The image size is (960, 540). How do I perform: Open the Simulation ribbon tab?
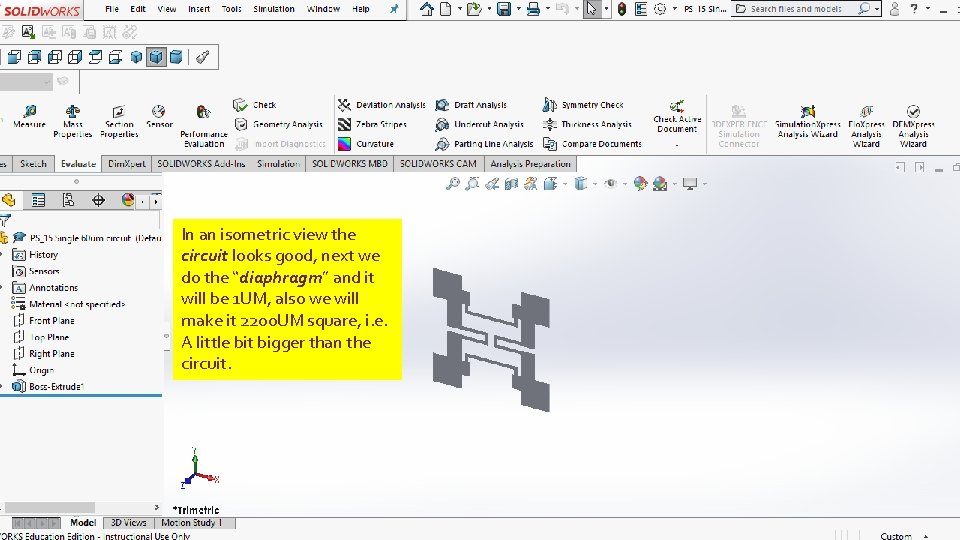278,163
